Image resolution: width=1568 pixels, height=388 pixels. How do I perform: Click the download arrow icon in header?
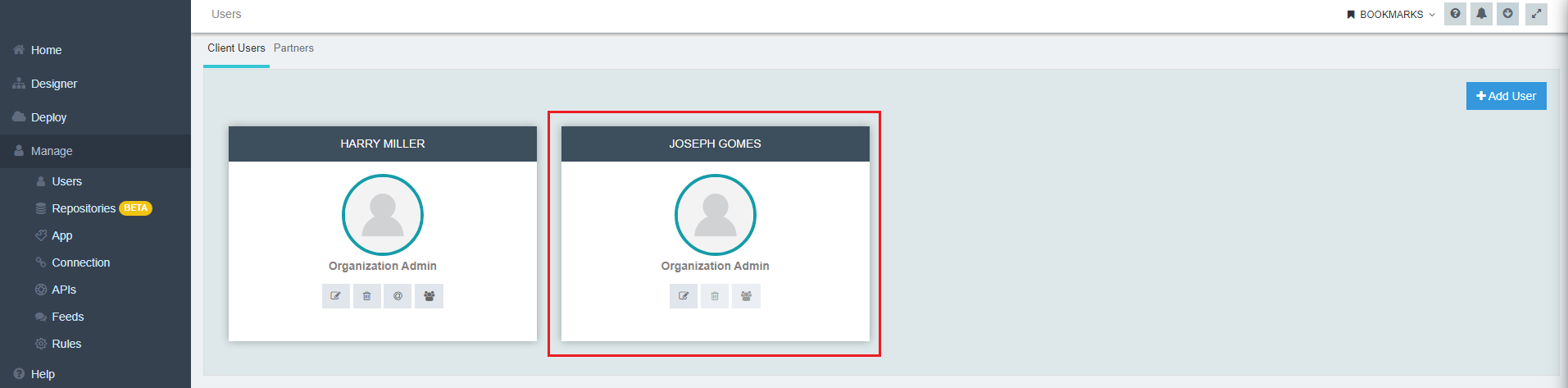click(x=1507, y=14)
